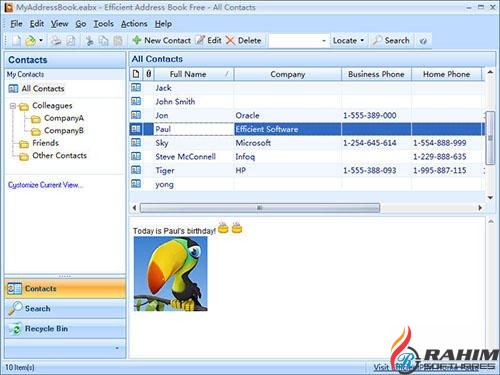Select All Contacts in the sidebar

pos(36,89)
